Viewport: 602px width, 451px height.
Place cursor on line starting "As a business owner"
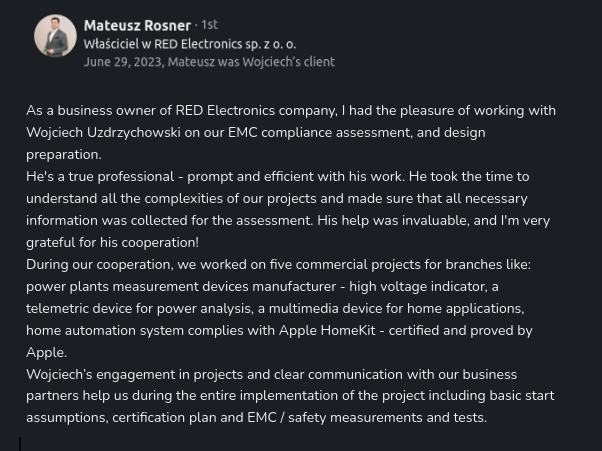291,111
